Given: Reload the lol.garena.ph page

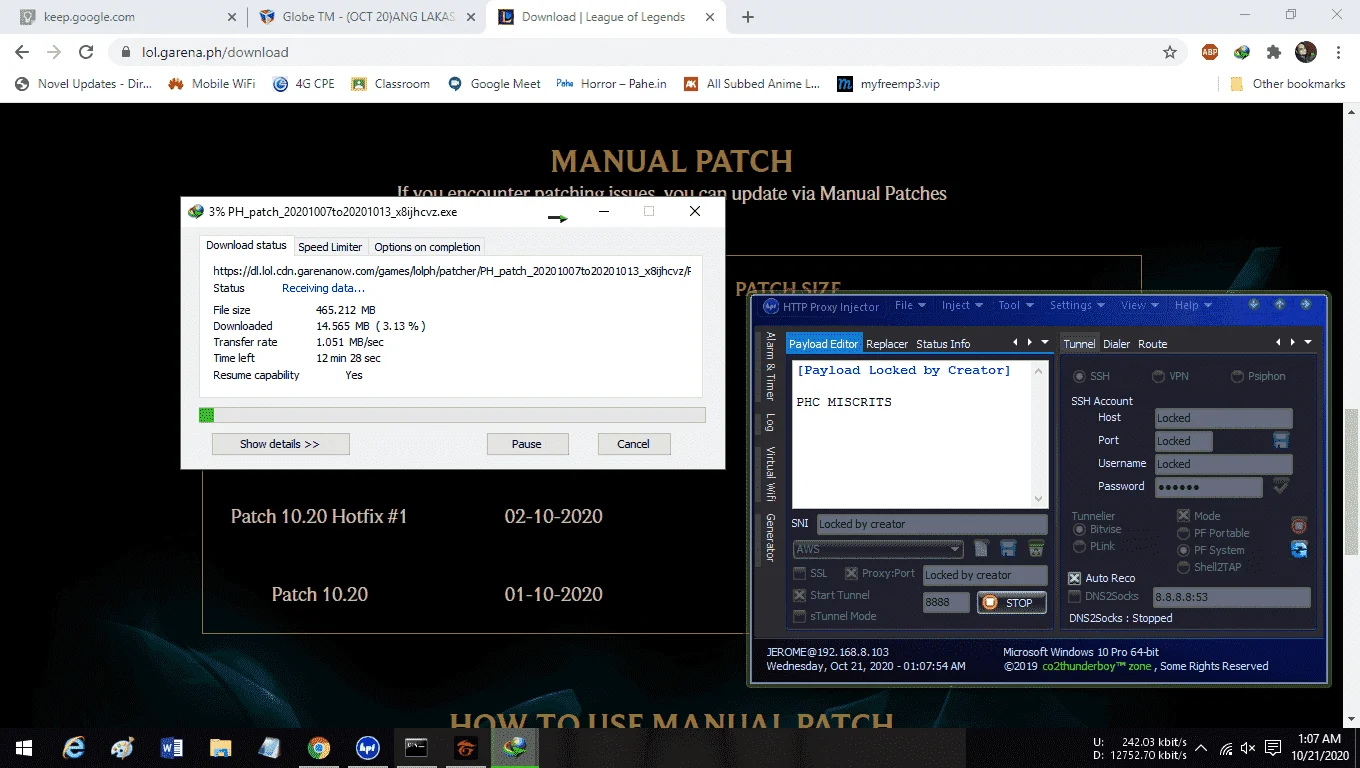Looking at the screenshot, I should pyautogui.click(x=86, y=52).
